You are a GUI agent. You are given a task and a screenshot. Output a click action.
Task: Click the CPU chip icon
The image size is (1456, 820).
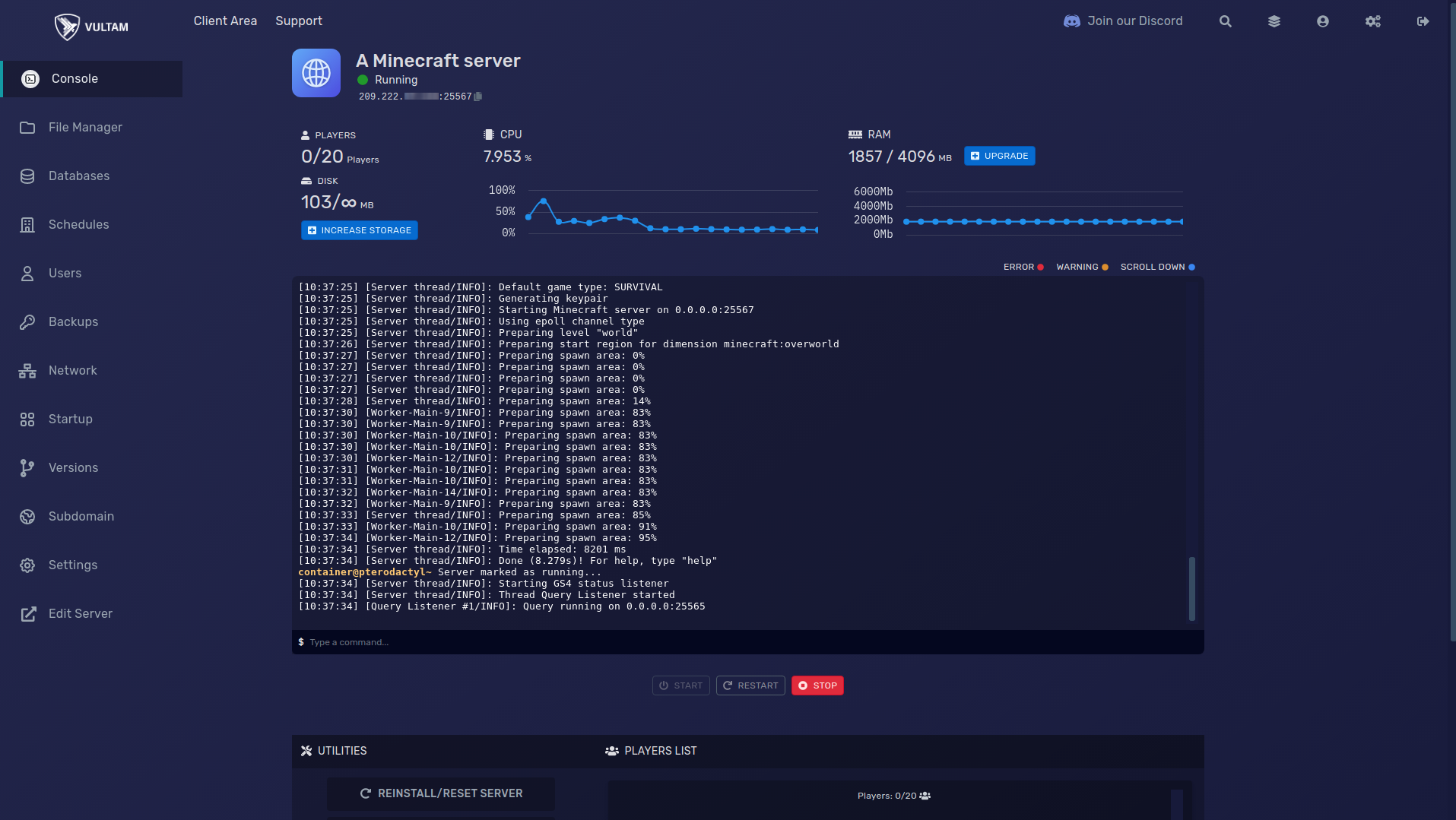[x=488, y=135]
